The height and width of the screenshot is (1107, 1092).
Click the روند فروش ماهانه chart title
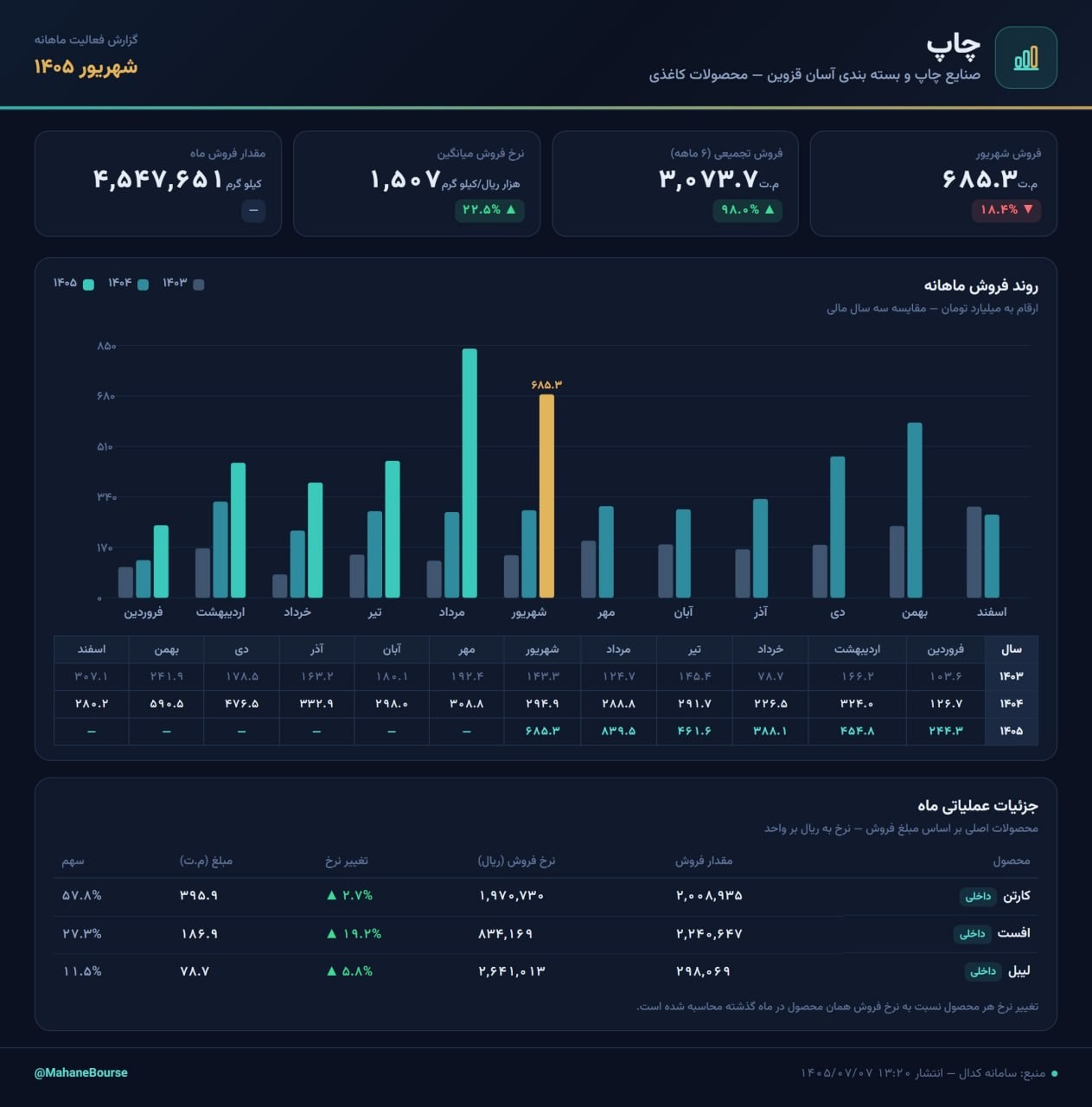(x=980, y=285)
